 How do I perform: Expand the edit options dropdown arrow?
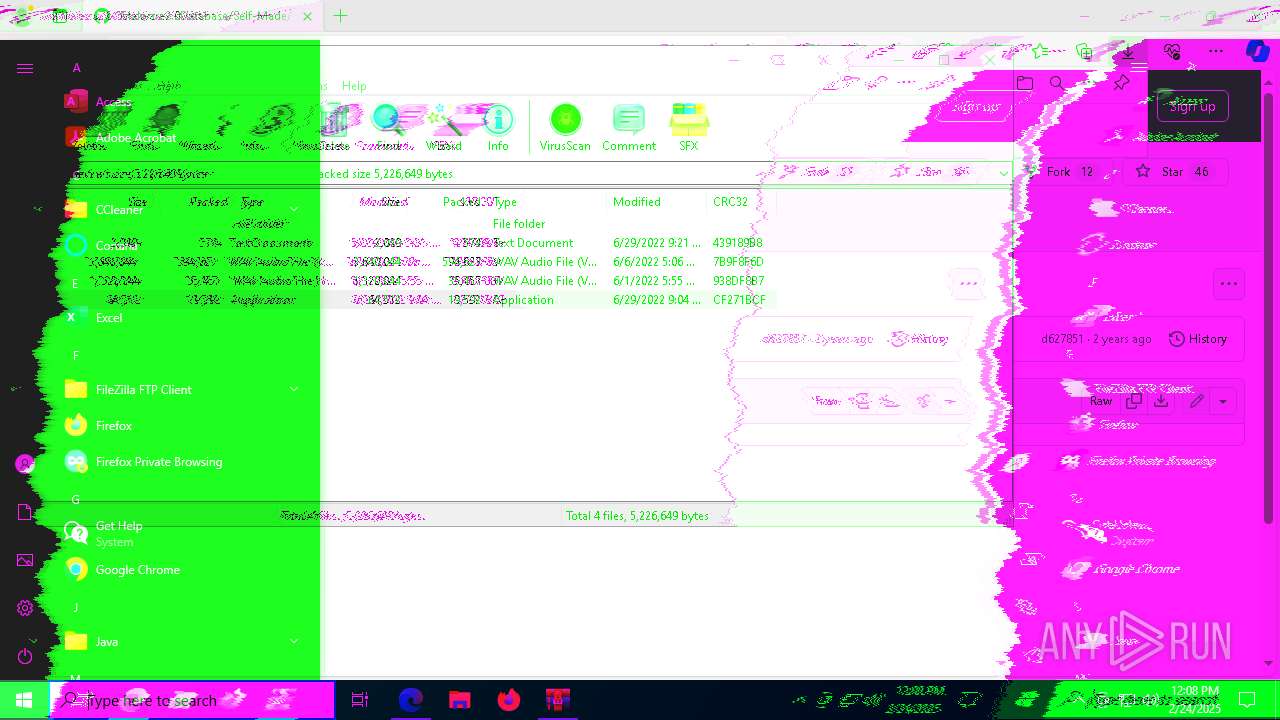[1223, 402]
